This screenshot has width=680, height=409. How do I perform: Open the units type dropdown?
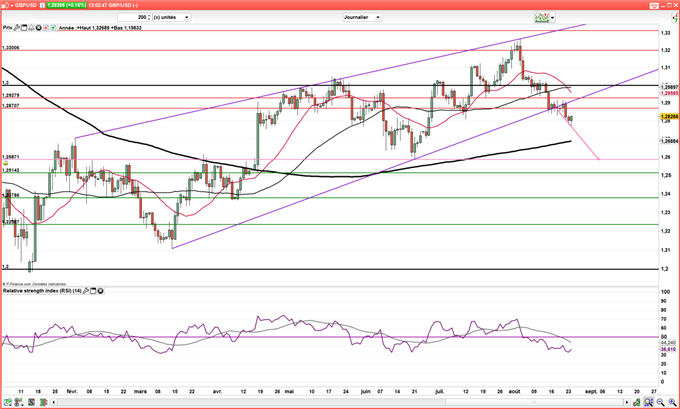[172, 17]
